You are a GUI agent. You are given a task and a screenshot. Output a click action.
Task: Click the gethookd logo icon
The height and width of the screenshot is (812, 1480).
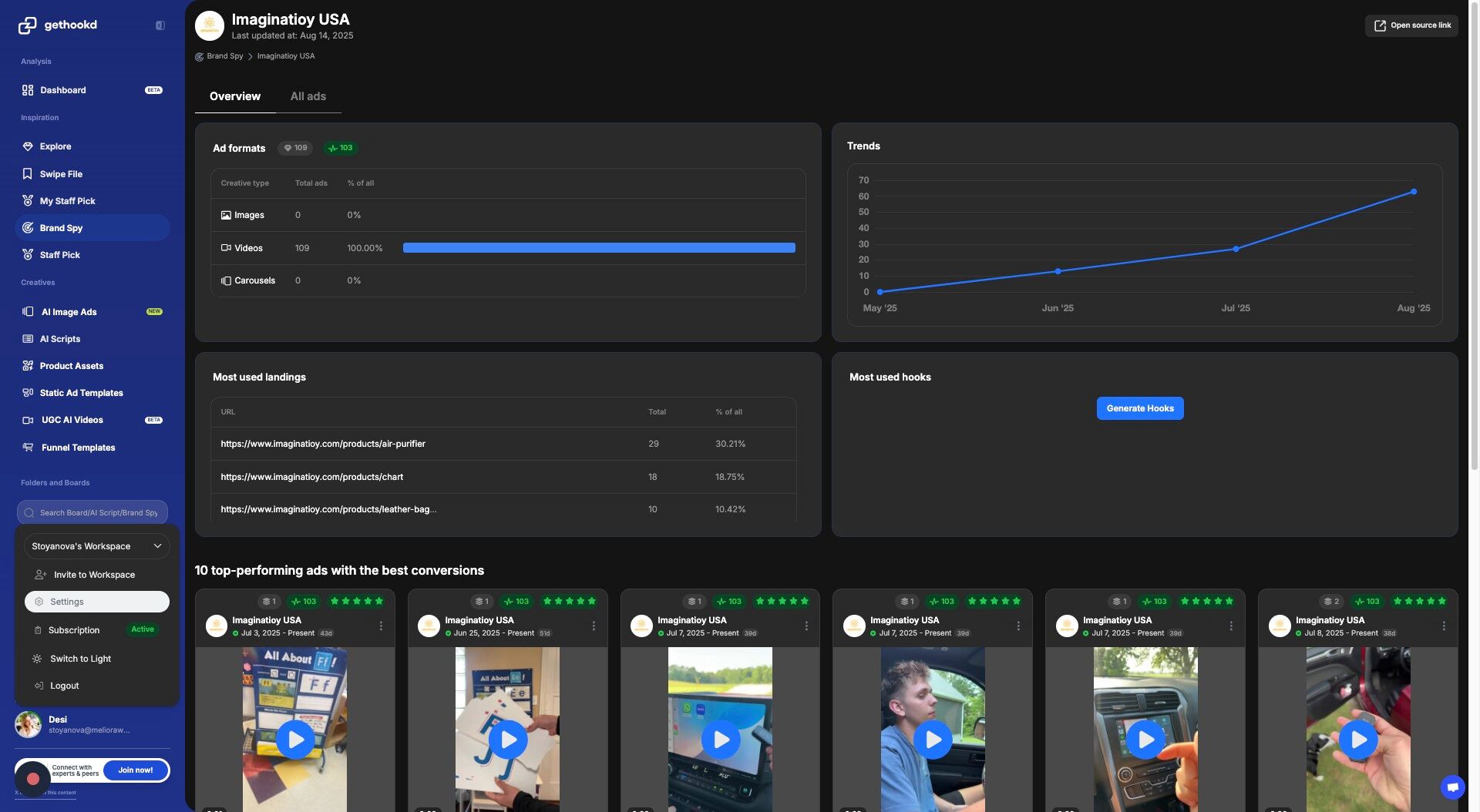tap(27, 25)
